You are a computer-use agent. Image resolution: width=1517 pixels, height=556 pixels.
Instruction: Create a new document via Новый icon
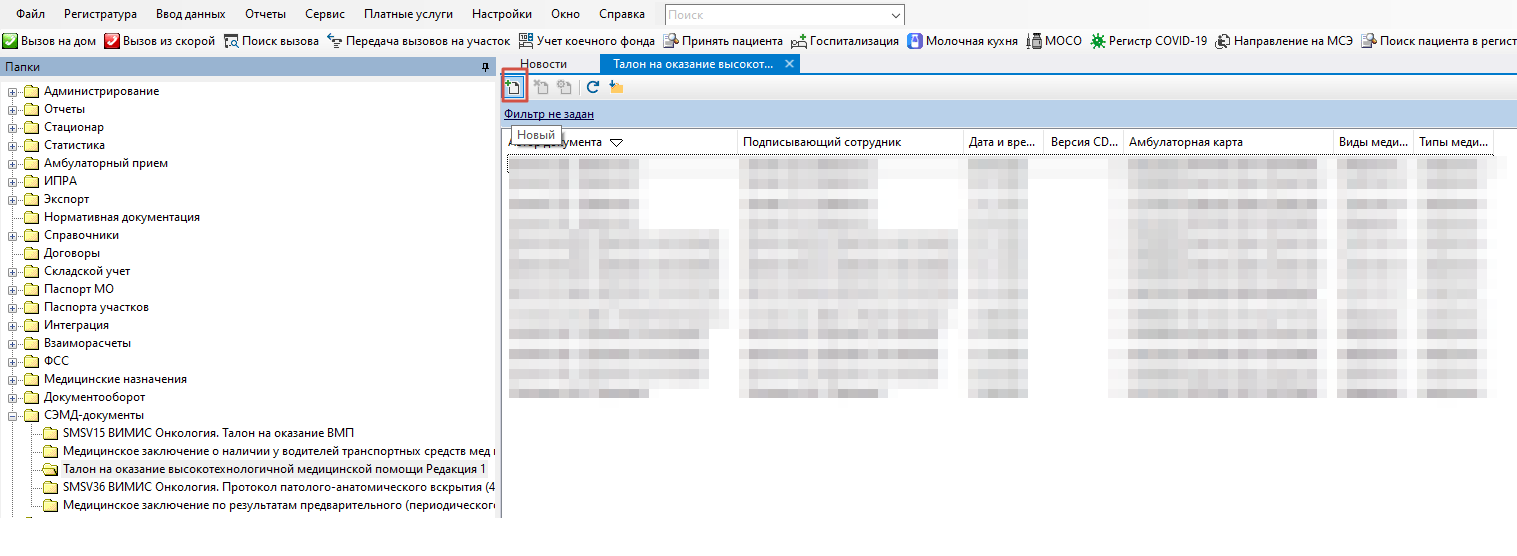514,87
